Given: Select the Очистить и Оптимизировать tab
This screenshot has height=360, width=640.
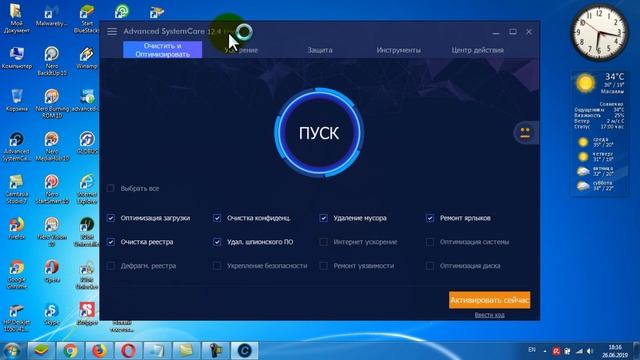Looking at the screenshot, I should tap(162, 50).
